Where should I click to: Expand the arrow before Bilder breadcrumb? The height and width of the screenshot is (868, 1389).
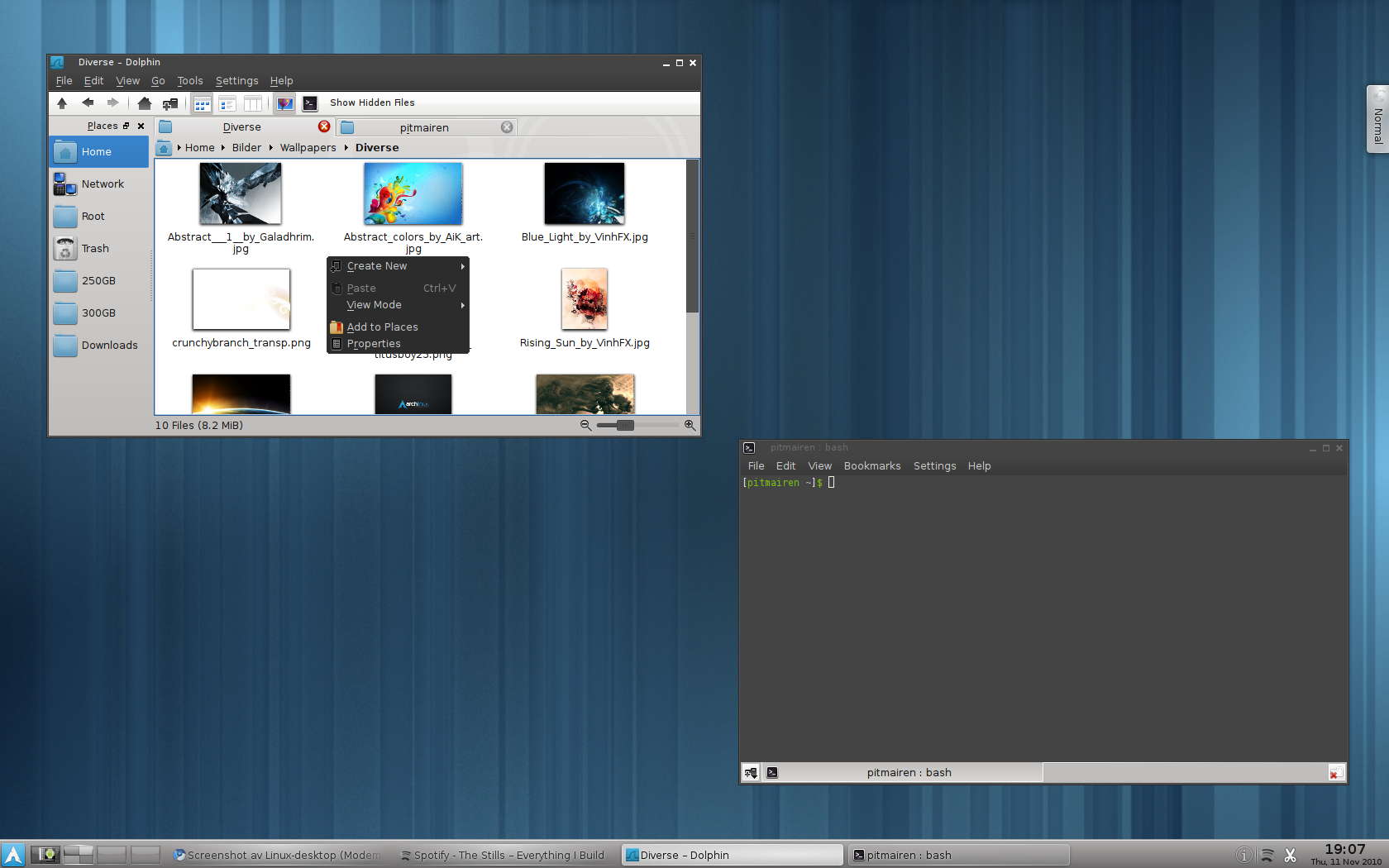pyautogui.click(x=223, y=148)
